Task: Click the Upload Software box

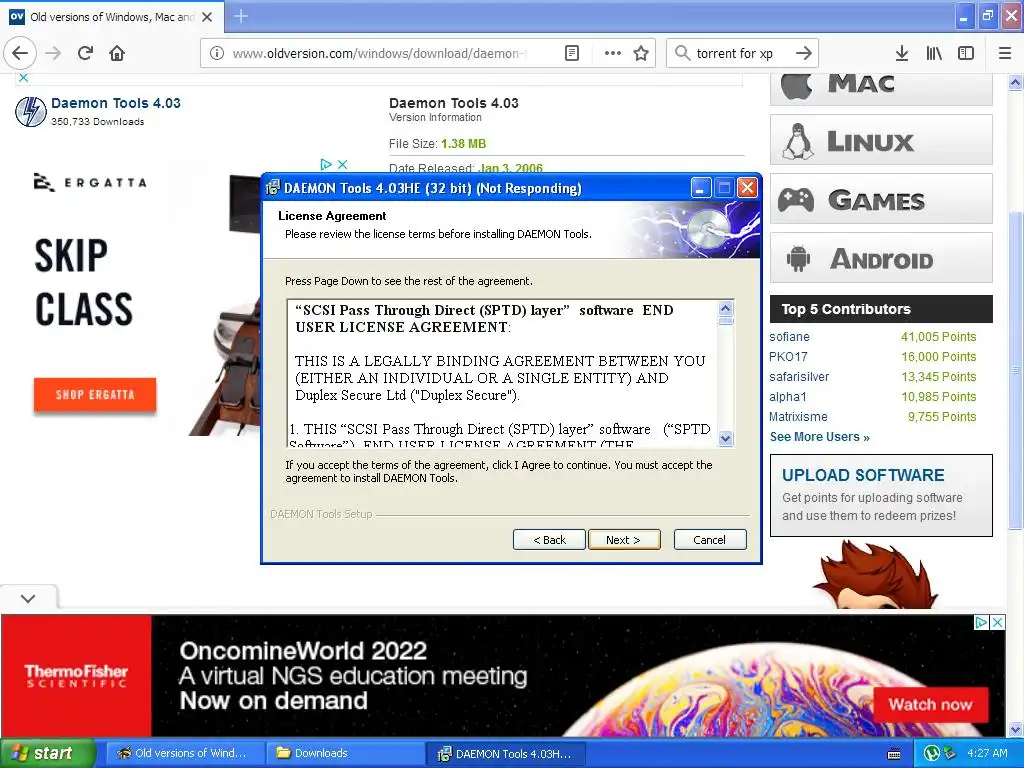Action: [x=881, y=496]
